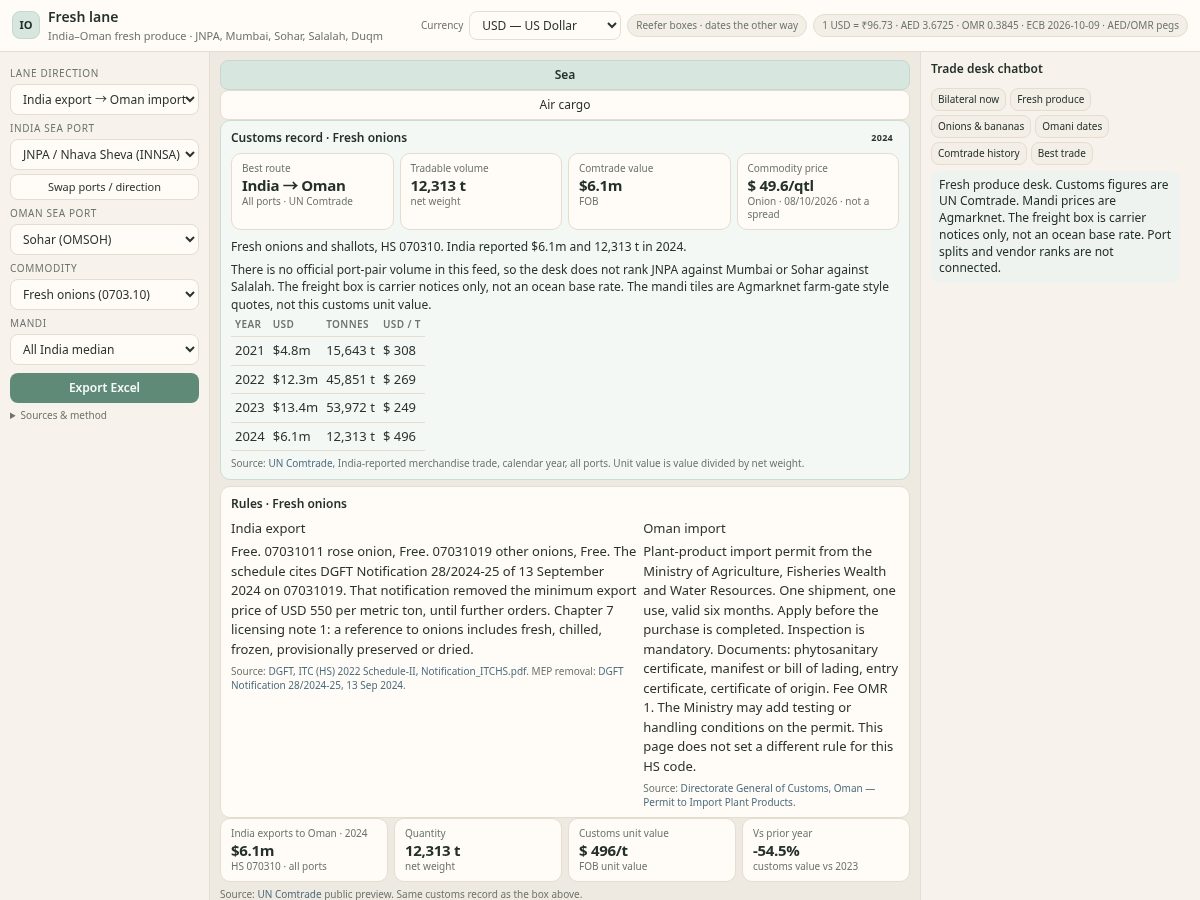Image resolution: width=1200 pixels, height=900 pixels.
Task: Click the Oman import rules subheading
Action: pyautogui.click(x=684, y=528)
